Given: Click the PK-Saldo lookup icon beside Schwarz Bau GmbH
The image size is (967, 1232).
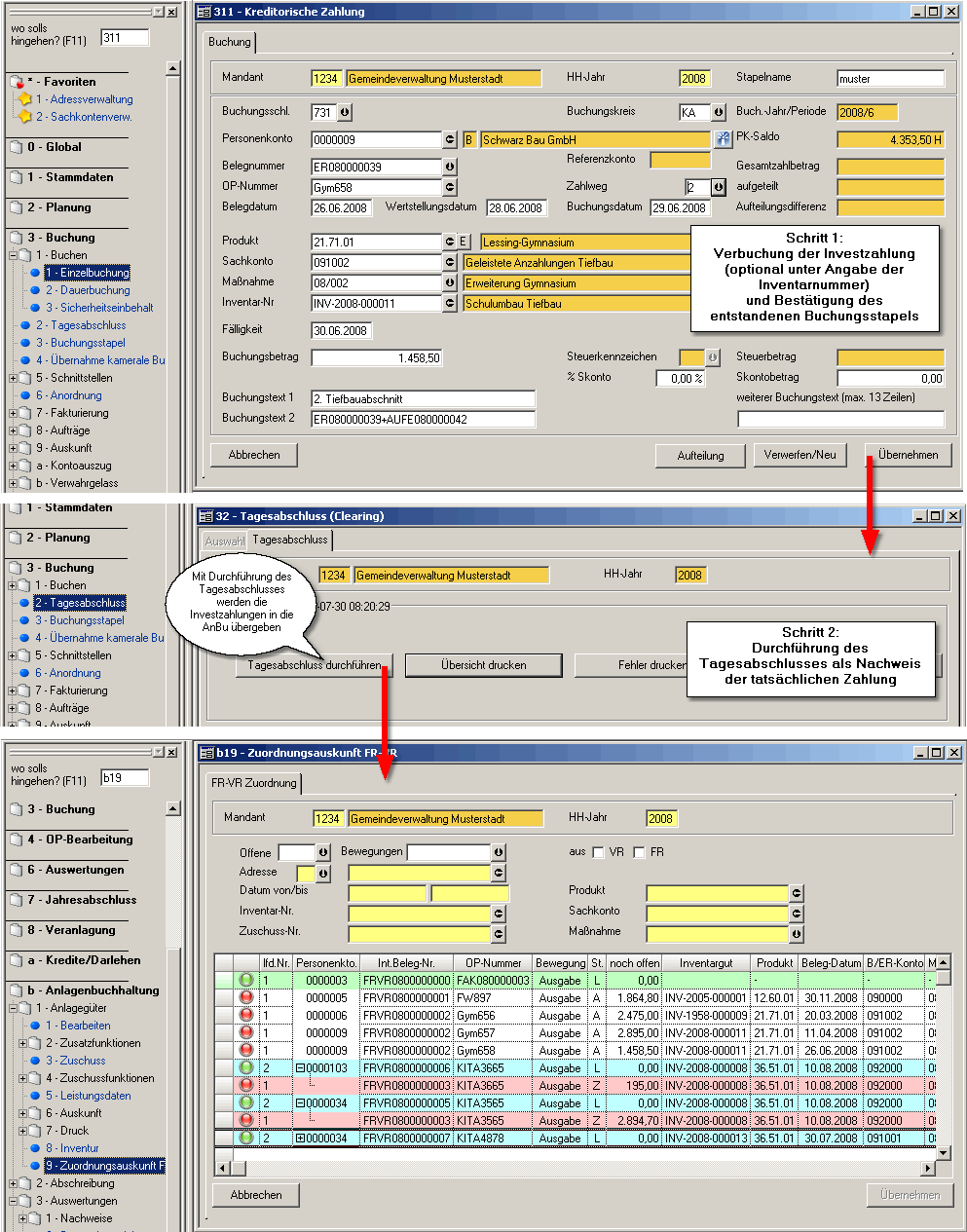Looking at the screenshot, I should pyautogui.click(x=723, y=140).
